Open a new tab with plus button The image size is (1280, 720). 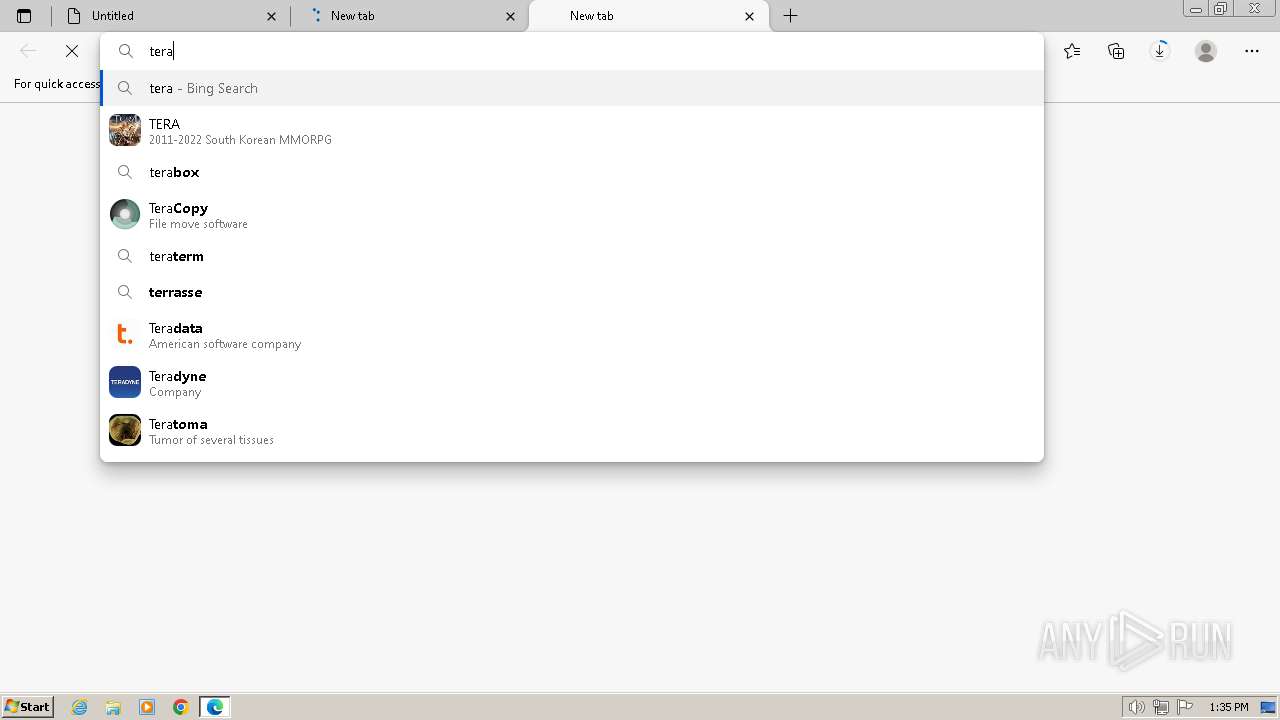[790, 16]
